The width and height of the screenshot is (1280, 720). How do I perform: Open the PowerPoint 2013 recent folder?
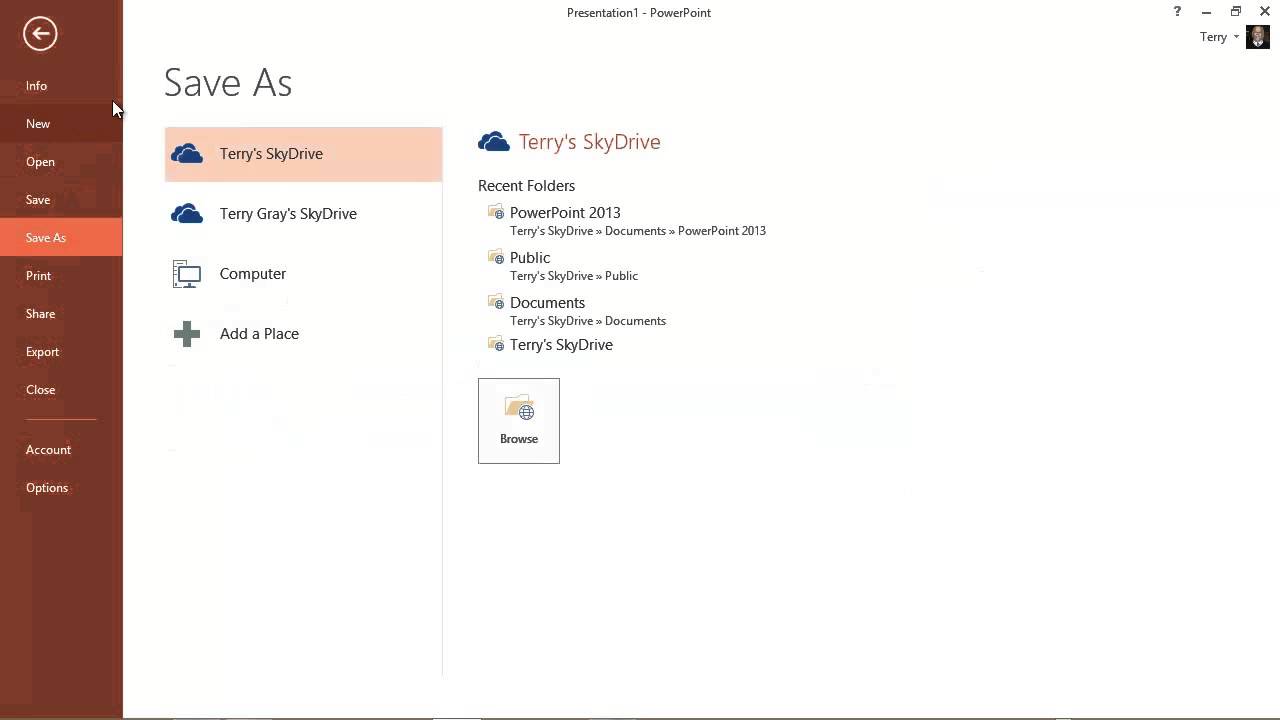click(565, 213)
